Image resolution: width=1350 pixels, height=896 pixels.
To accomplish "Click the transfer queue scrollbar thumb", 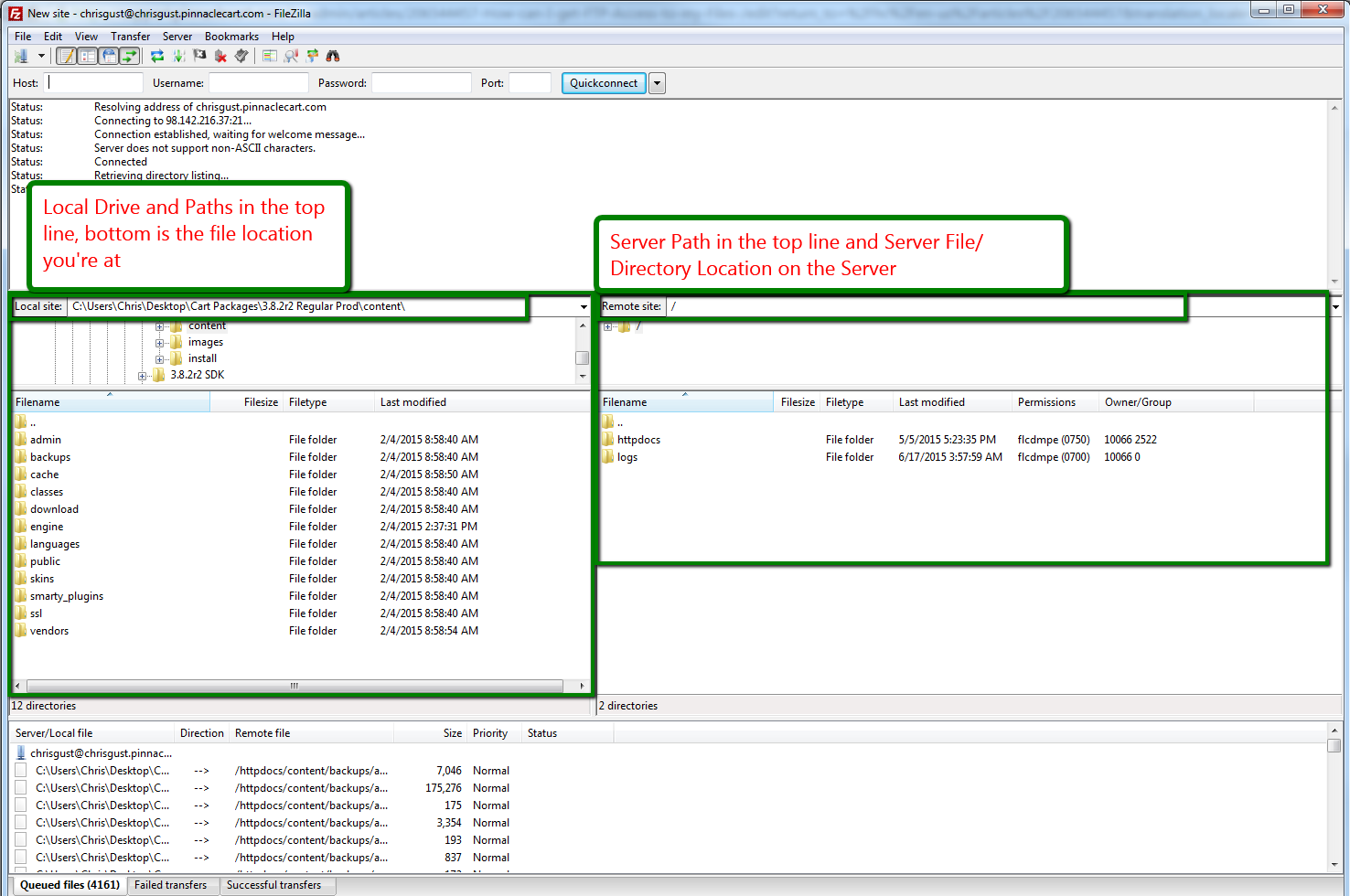I will pos(1334,745).
